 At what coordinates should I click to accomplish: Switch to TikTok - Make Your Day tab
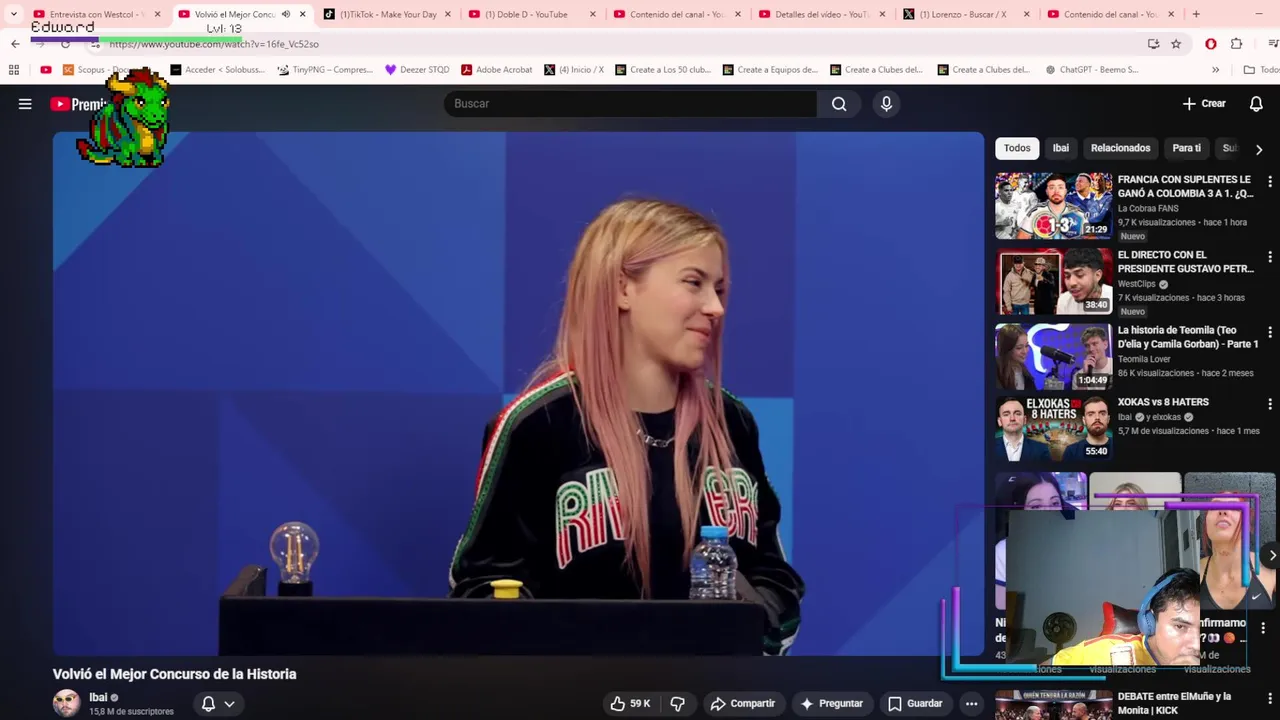coord(388,14)
